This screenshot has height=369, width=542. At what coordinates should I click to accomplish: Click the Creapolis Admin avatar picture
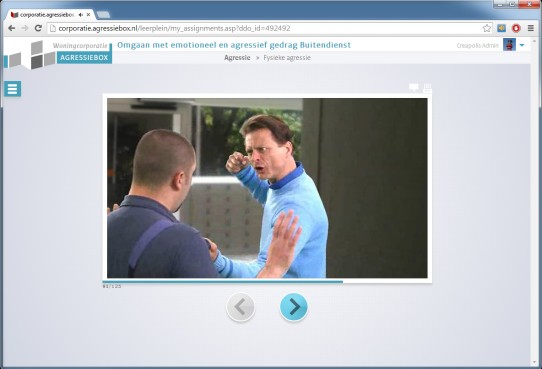point(509,45)
